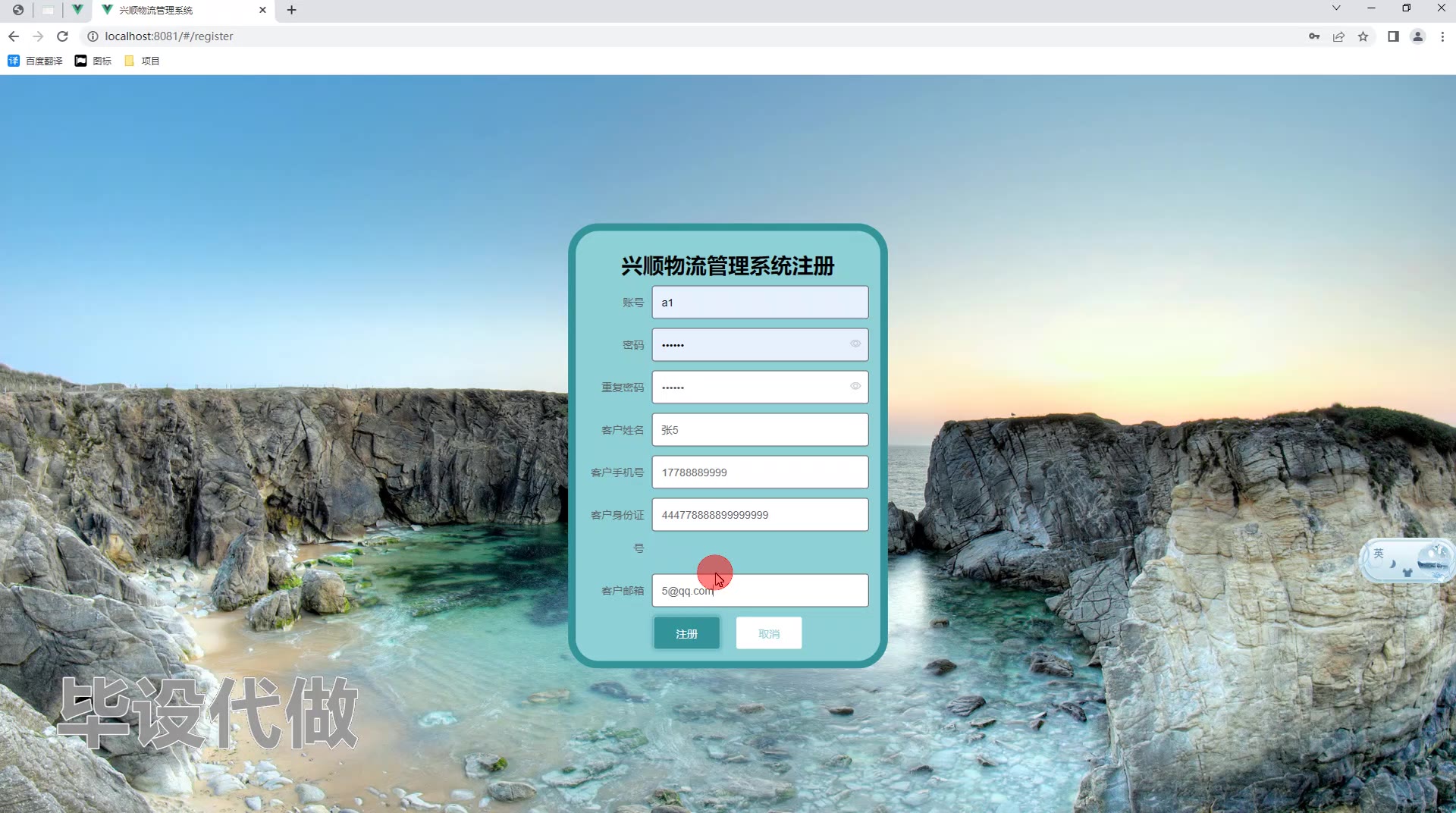Viewport: 1456px width, 813px height.
Task: Go forward with browser forward arrow
Action: click(38, 36)
